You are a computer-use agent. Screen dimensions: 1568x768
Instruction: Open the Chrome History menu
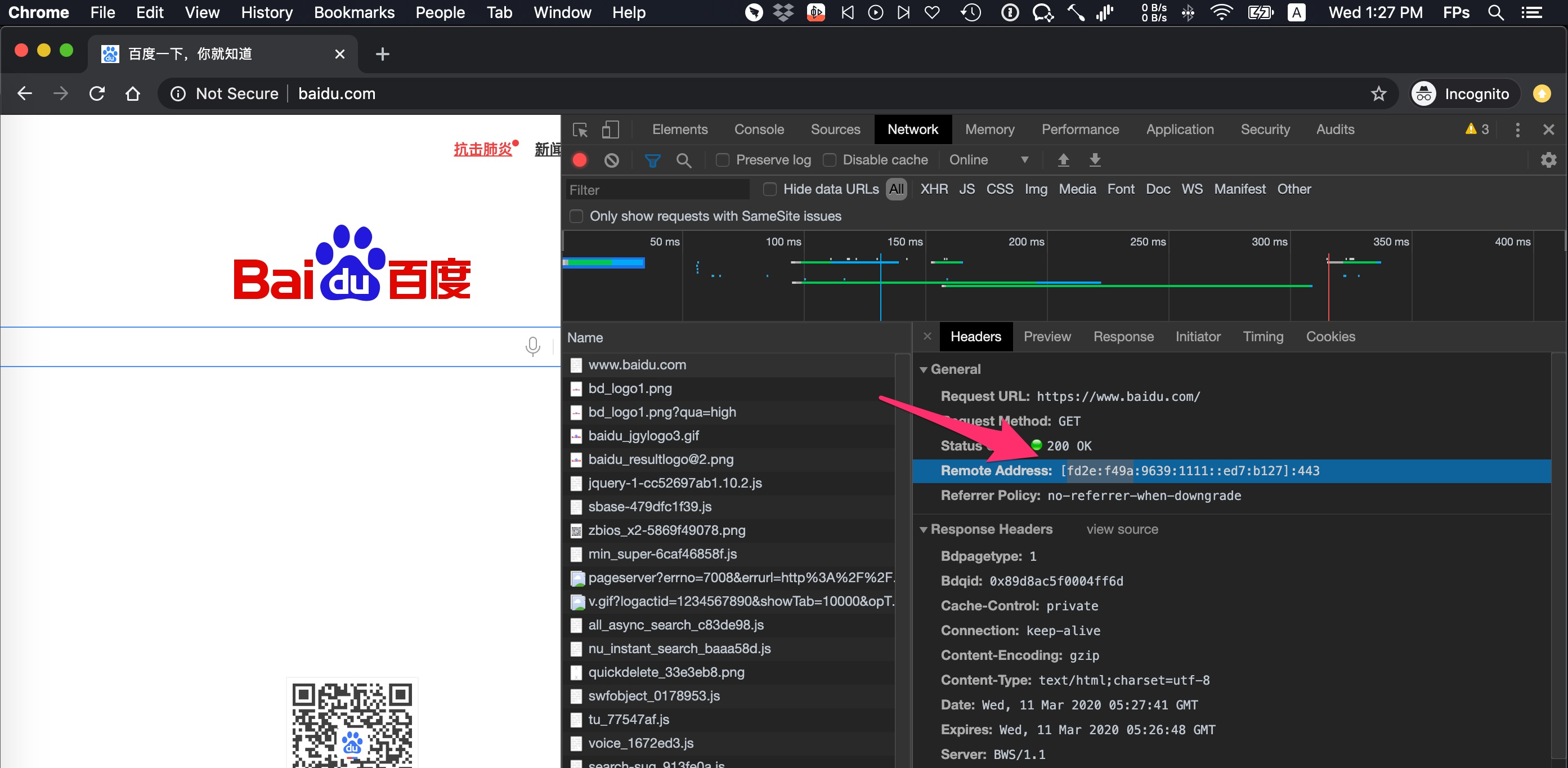[x=267, y=12]
